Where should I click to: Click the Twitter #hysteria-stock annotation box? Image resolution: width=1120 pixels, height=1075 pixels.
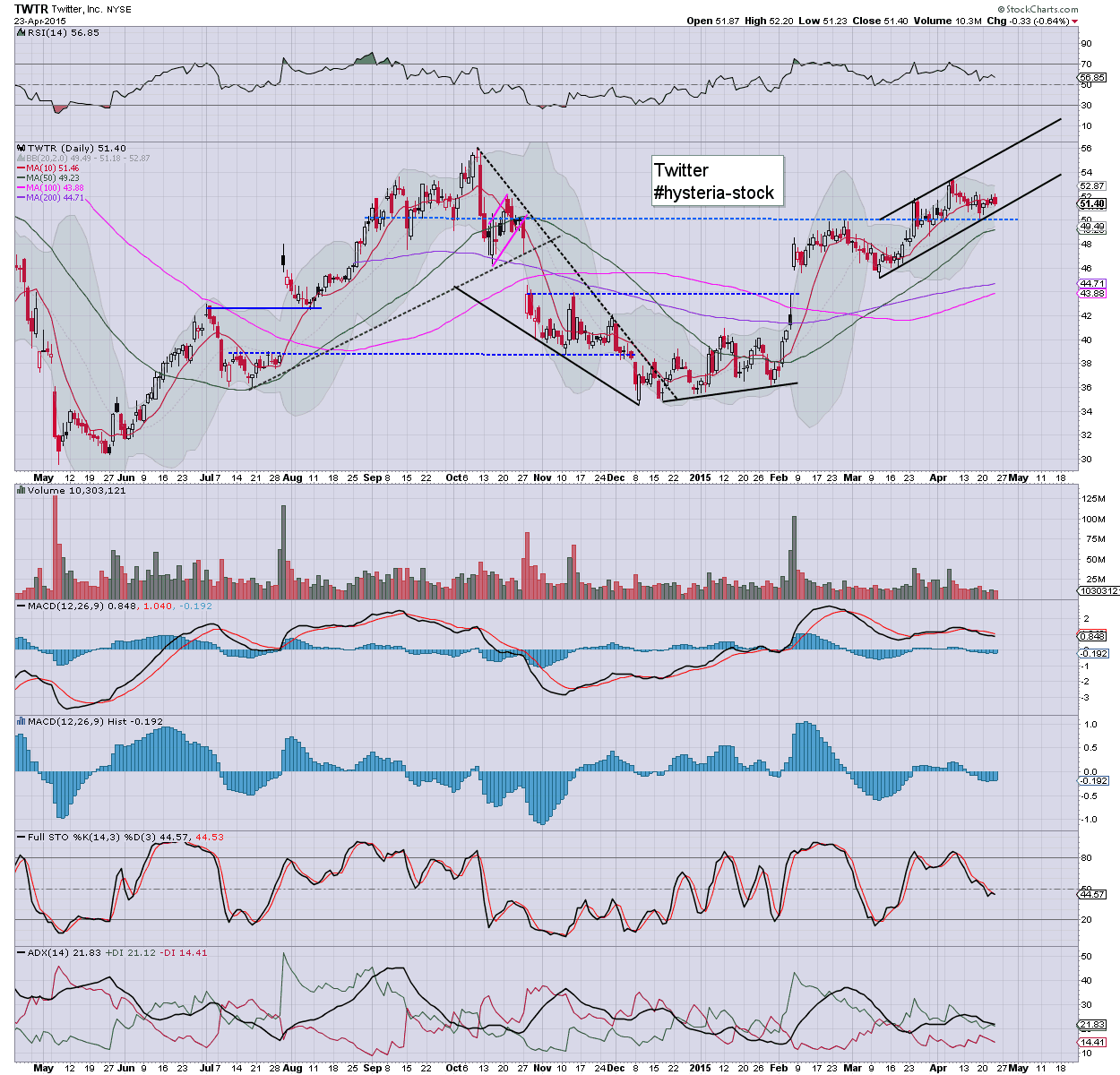pyautogui.click(x=717, y=181)
